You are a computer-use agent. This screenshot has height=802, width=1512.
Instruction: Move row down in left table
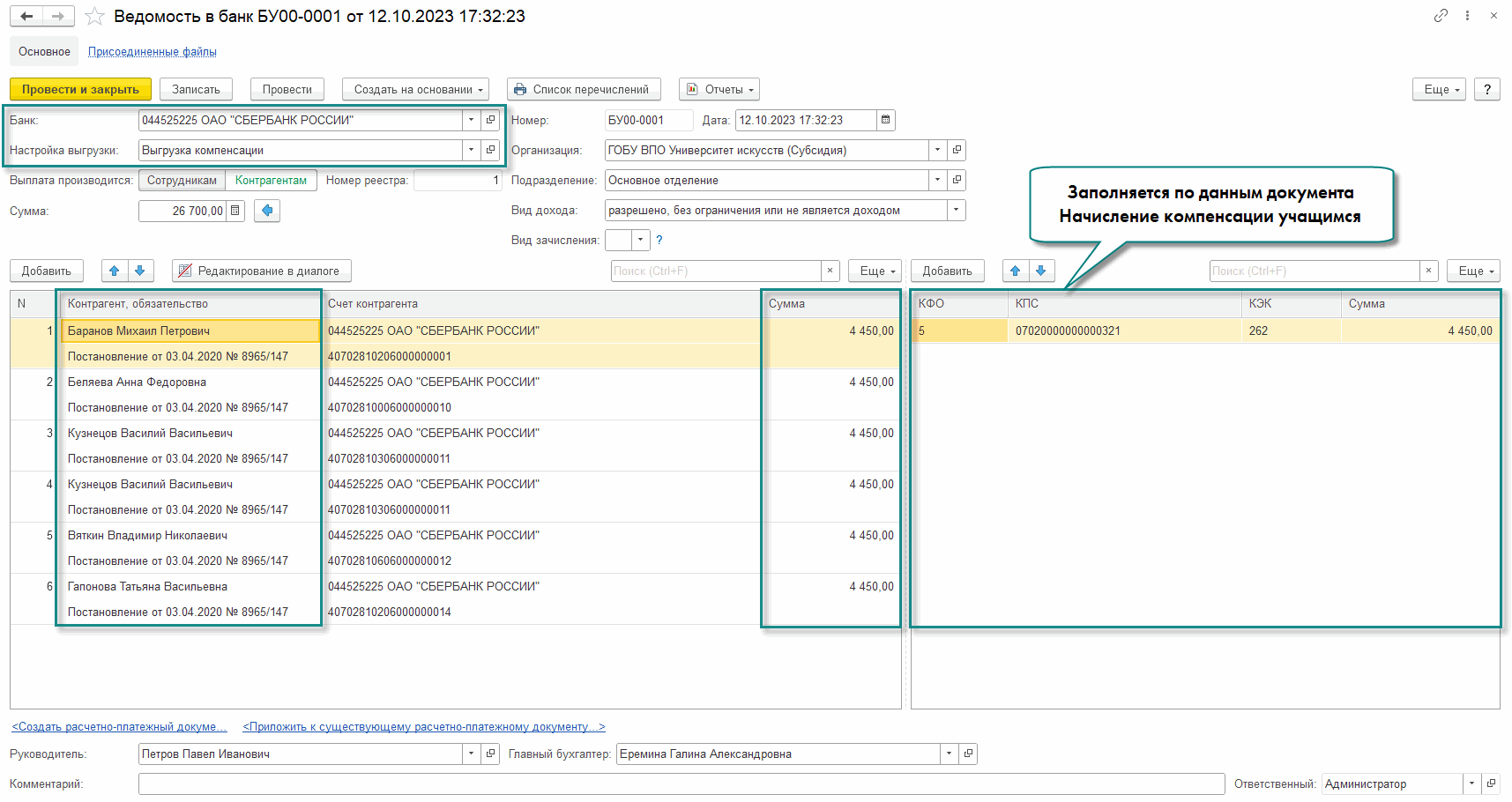tap(140, 271)
